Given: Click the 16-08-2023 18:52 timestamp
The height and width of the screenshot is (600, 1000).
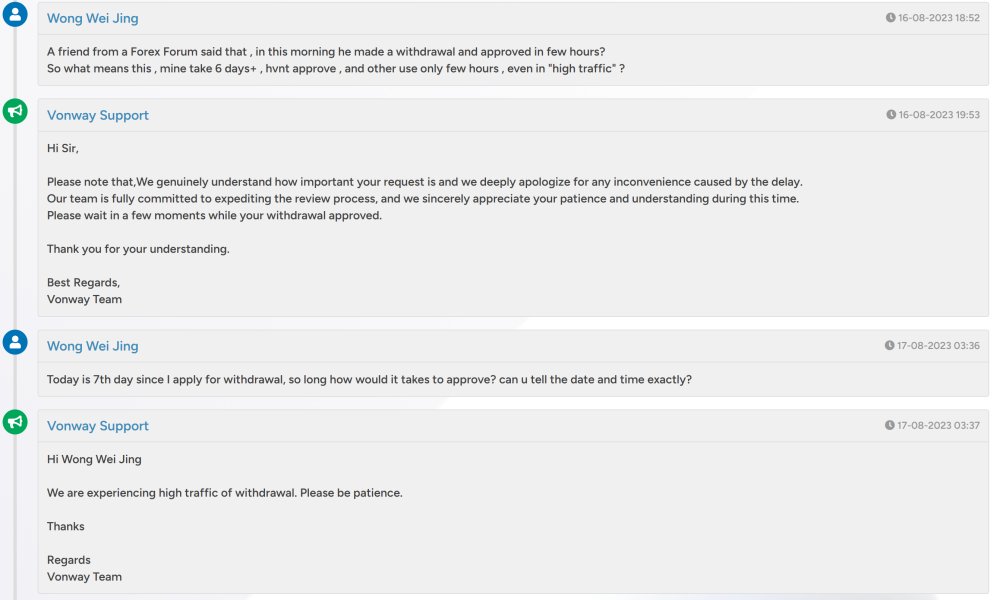Looking at the screenshot, I should (939, 18).
